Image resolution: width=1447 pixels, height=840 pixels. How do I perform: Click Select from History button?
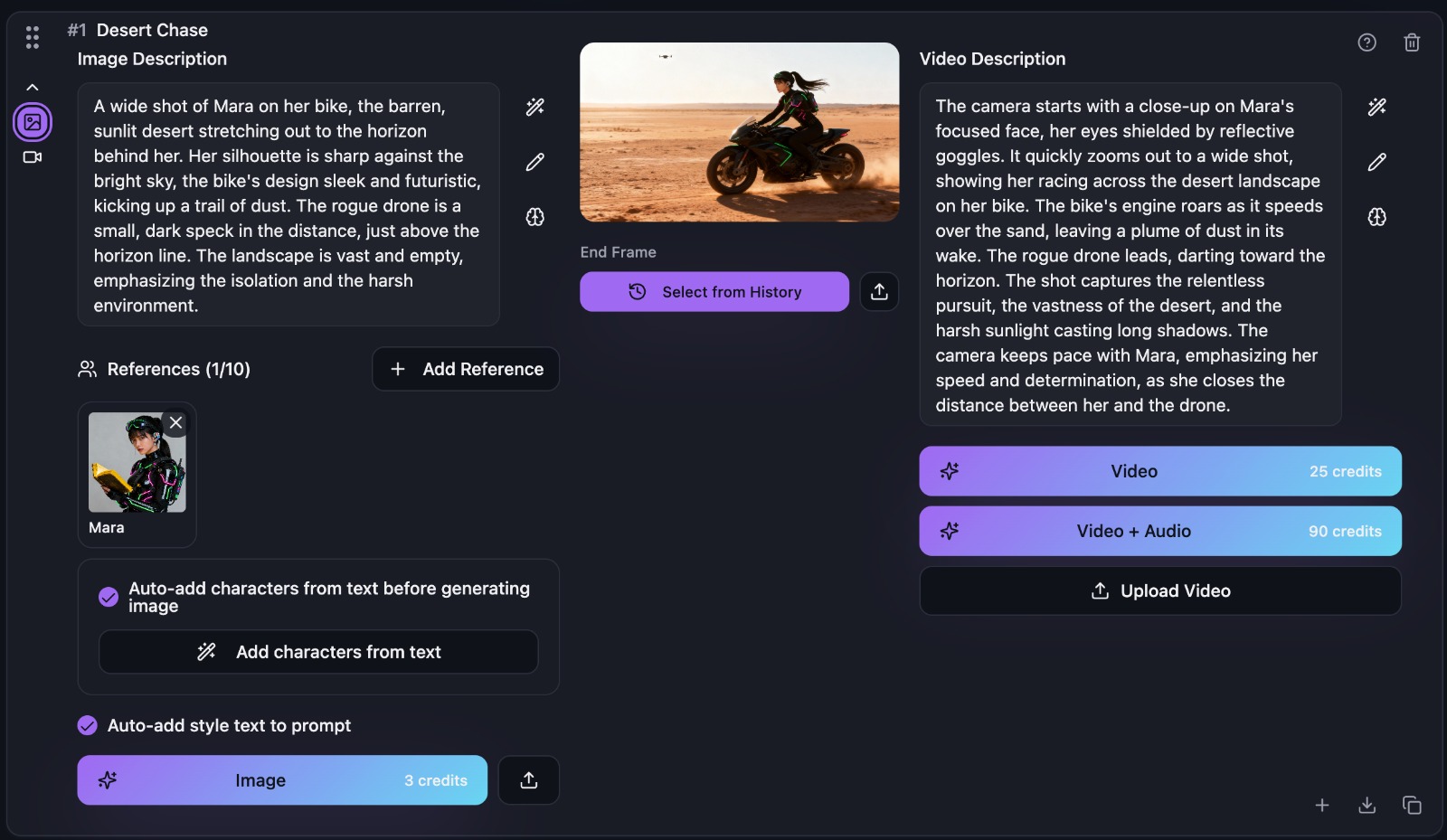click(x=714, y=292)
